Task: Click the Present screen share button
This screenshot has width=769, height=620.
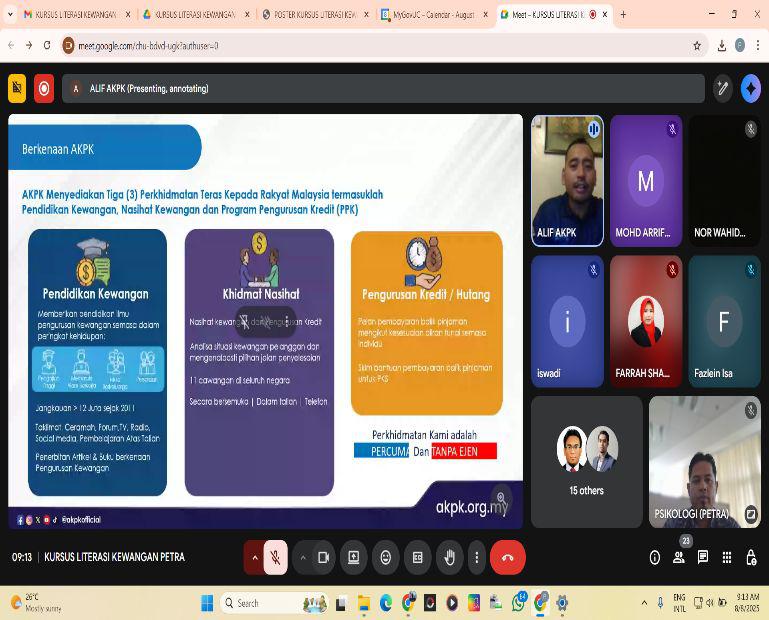Action: [x=353, y=558]
